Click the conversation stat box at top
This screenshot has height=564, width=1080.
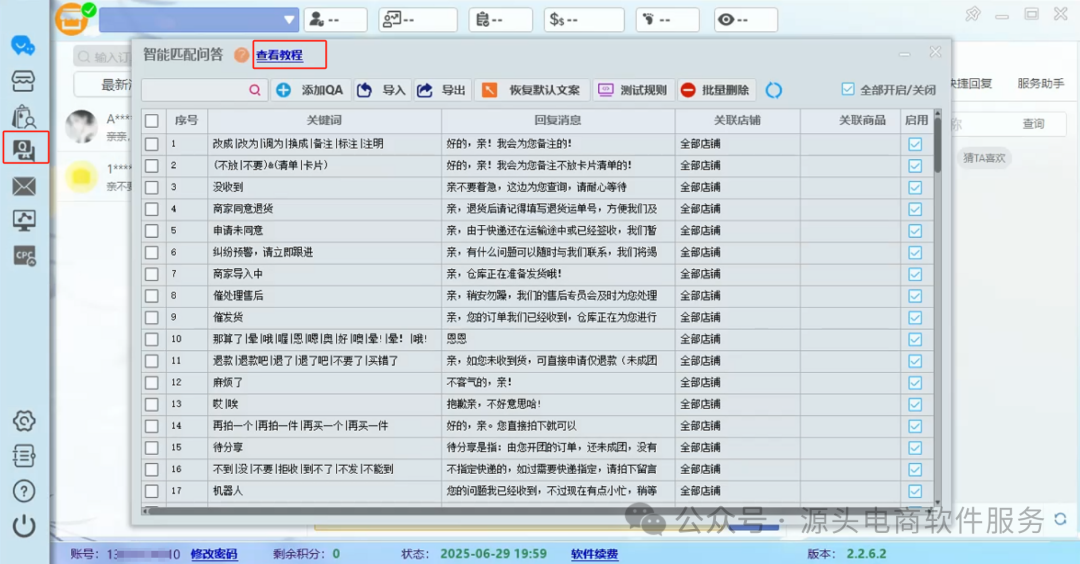pyautogui.click(x=418, y=20)
